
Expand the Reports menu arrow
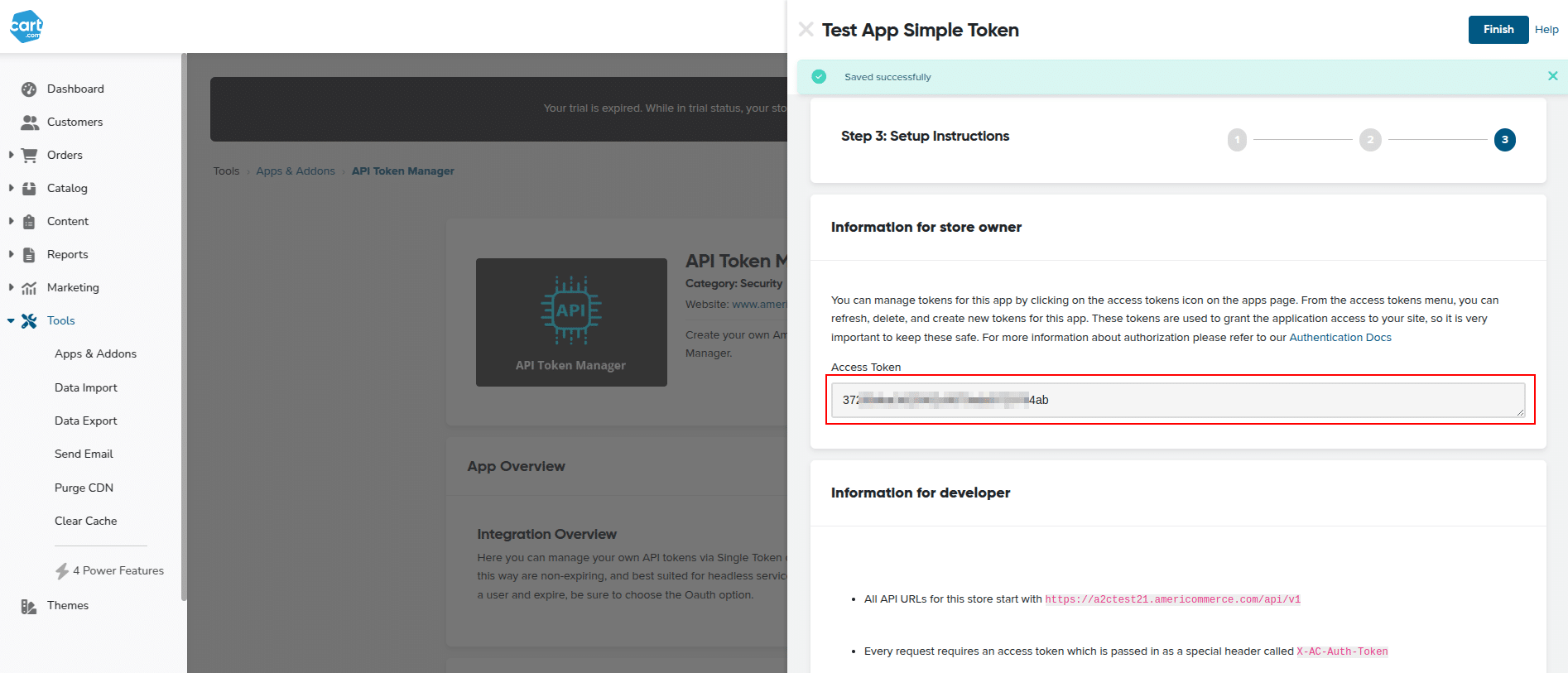11,254
